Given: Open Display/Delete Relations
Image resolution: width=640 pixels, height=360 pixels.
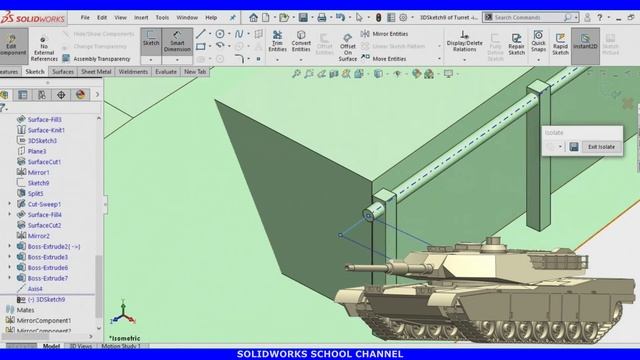Looking at the screenshot, I should pos(464,41).
